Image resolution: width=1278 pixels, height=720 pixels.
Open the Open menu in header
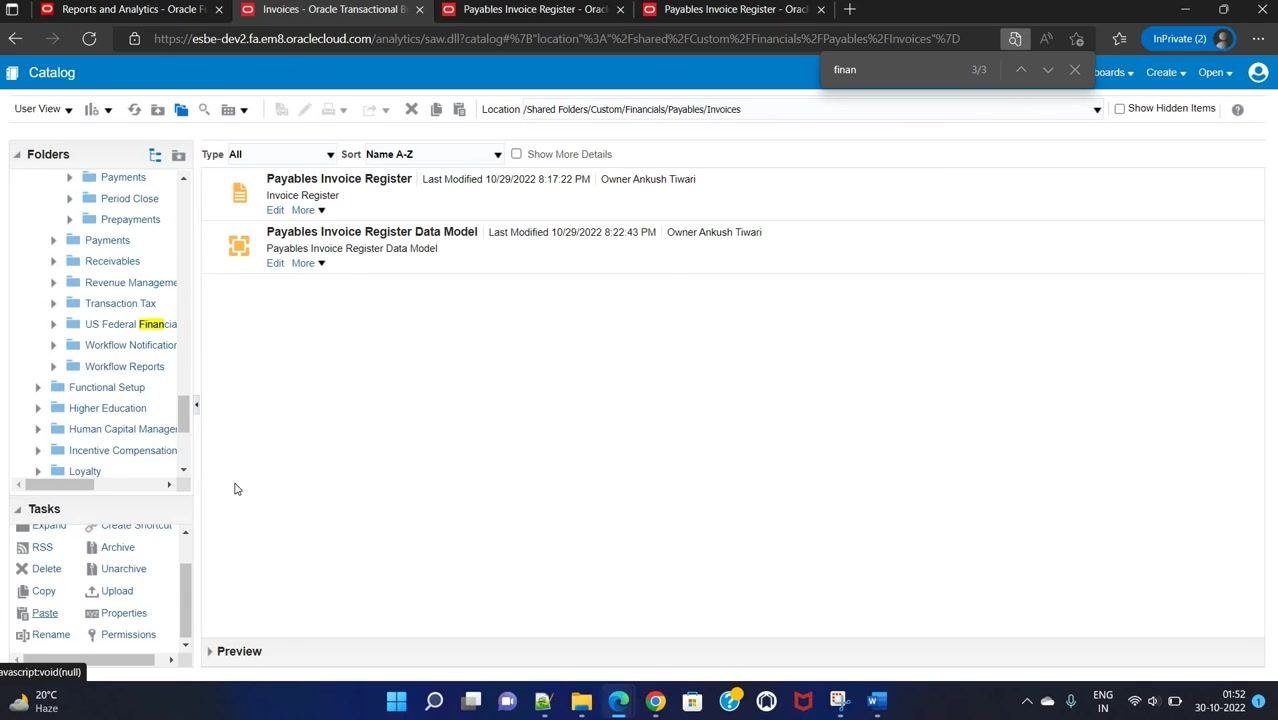[x=1215, y=73]
